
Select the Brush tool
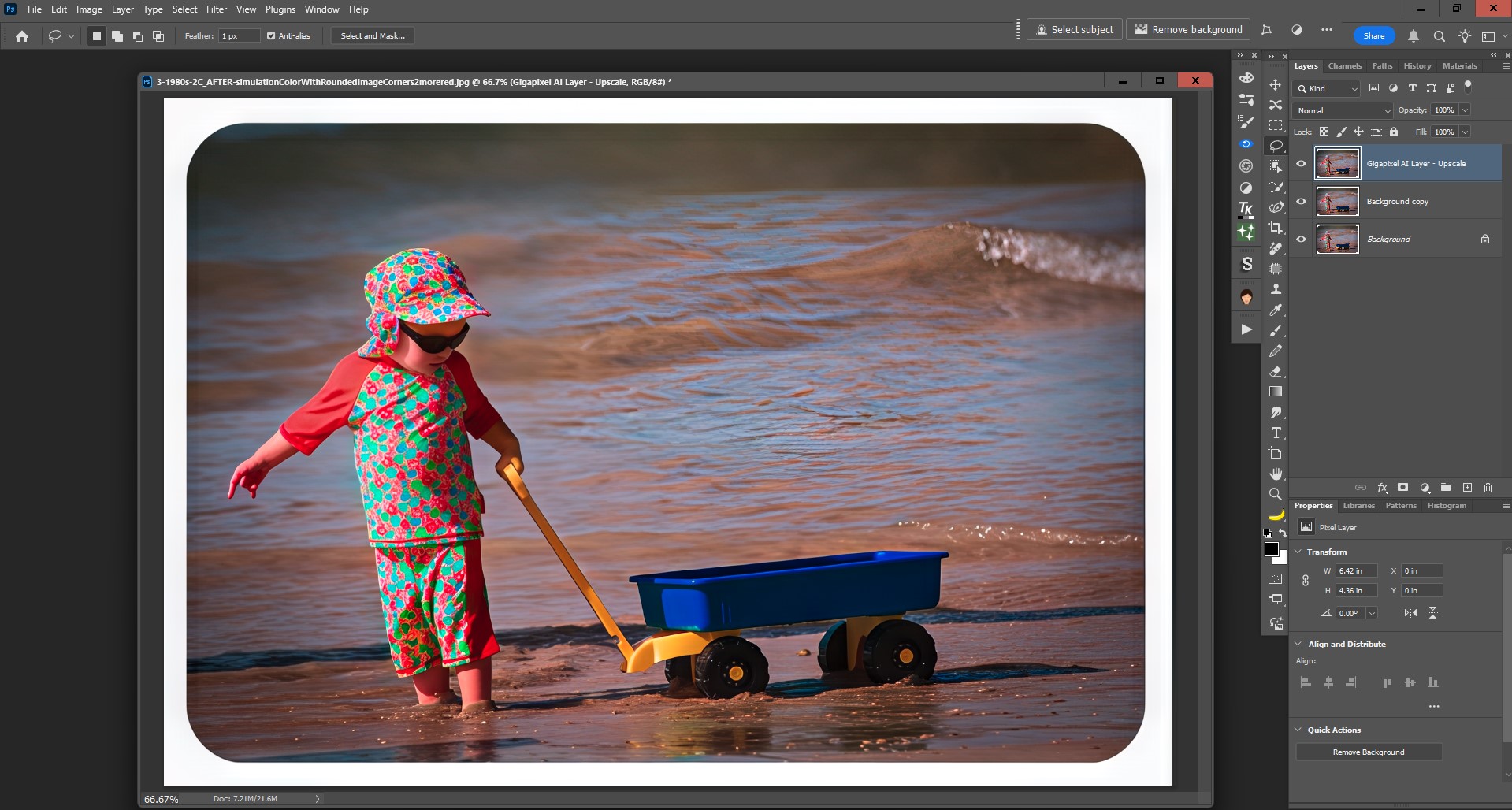[1276, 330]
